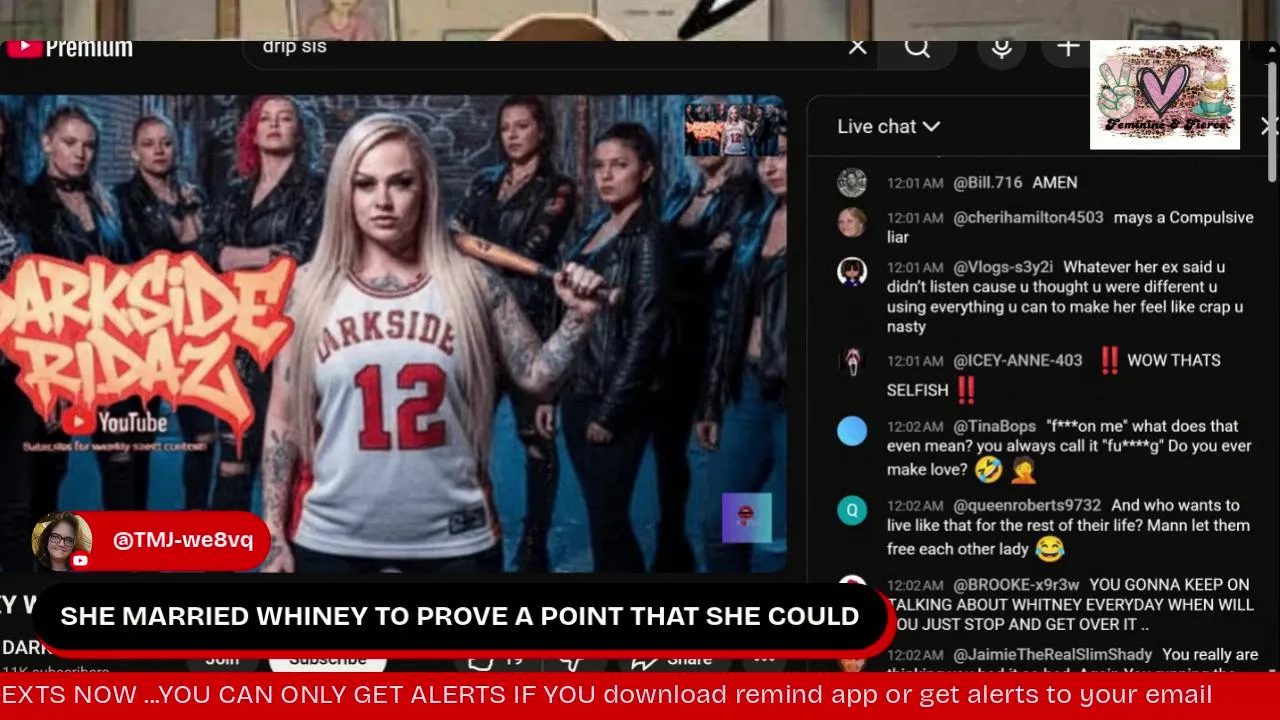Click the purple lips watermark in video
This screenshot has height=720, width=1280.
(747, 517)
